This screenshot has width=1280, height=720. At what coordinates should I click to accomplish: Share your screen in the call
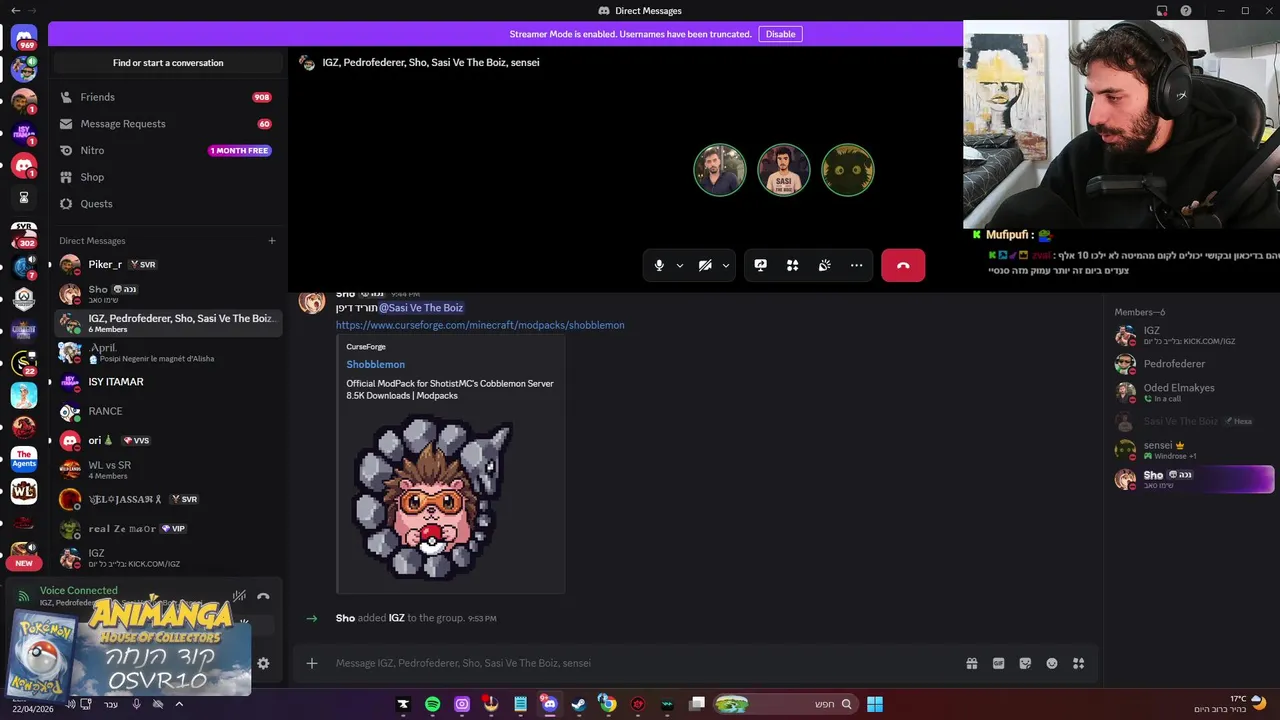[761, 265]
